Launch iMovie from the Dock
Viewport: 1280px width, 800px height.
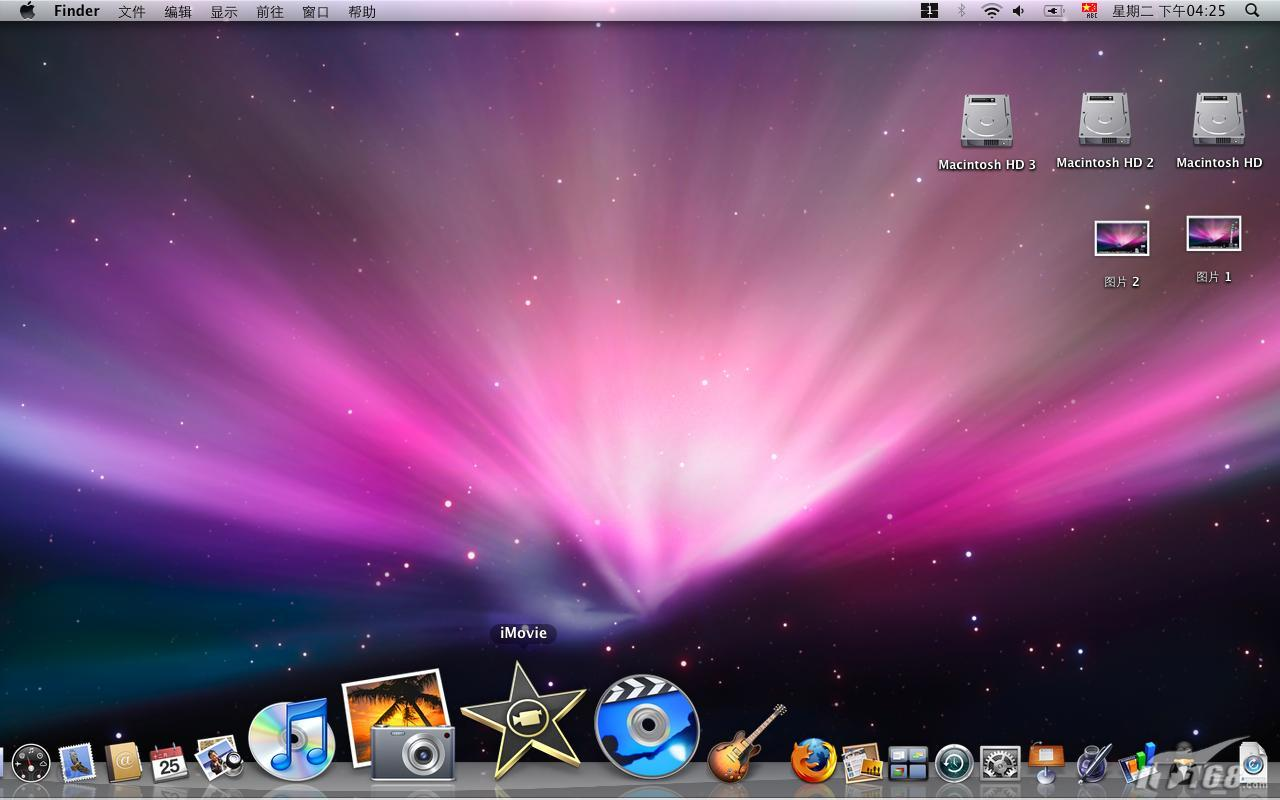click(x=523, y=720)
